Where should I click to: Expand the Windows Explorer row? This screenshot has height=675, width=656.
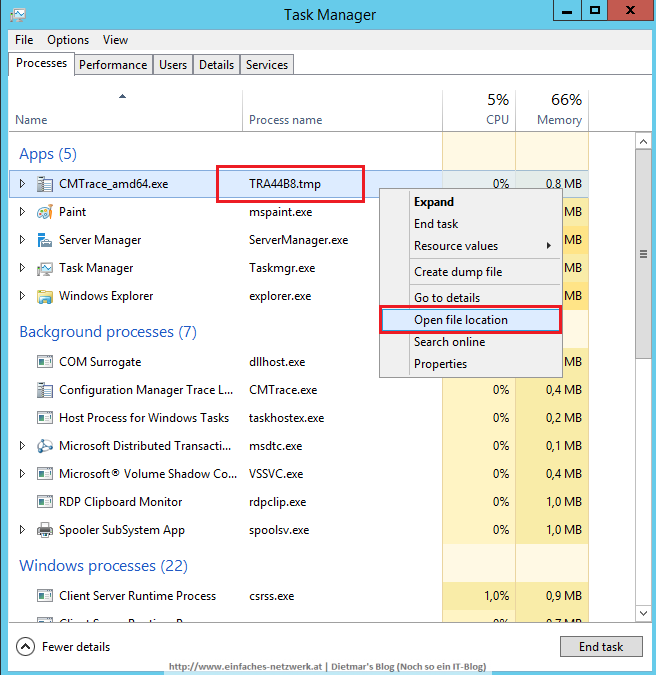tap(22, 296)
